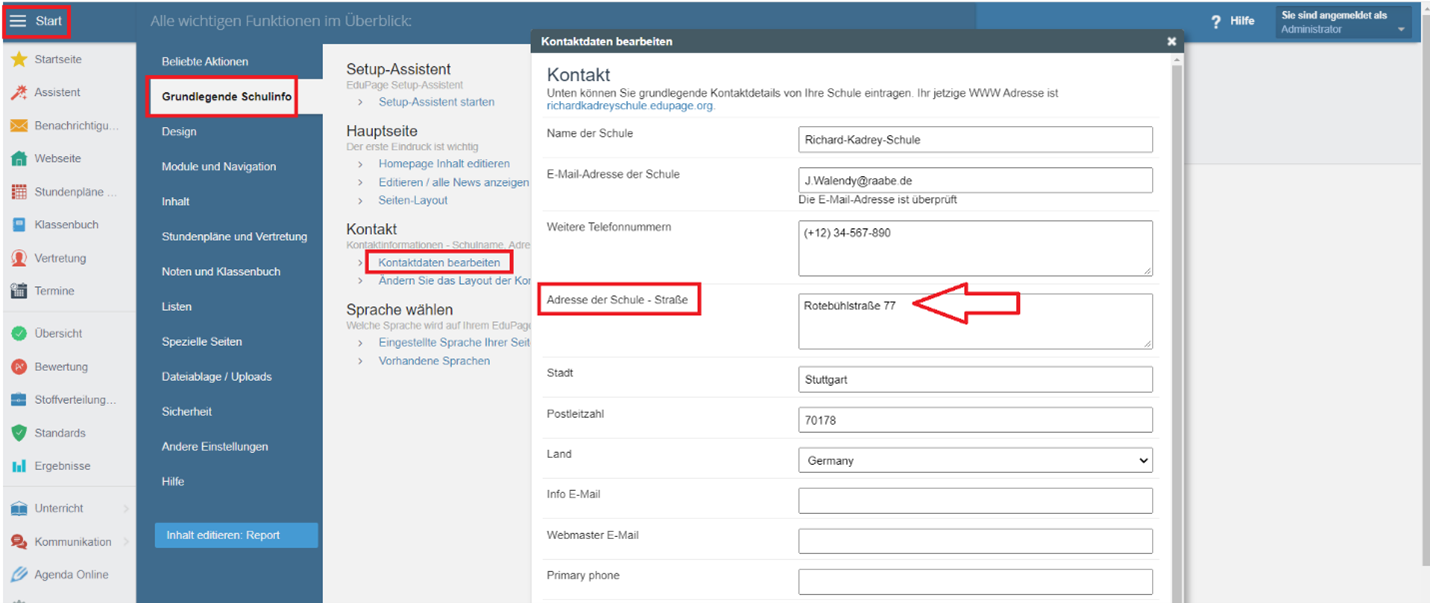1430x603 pixels.
Task: Click the Stundenpläne grid icon
Action: 18,192
